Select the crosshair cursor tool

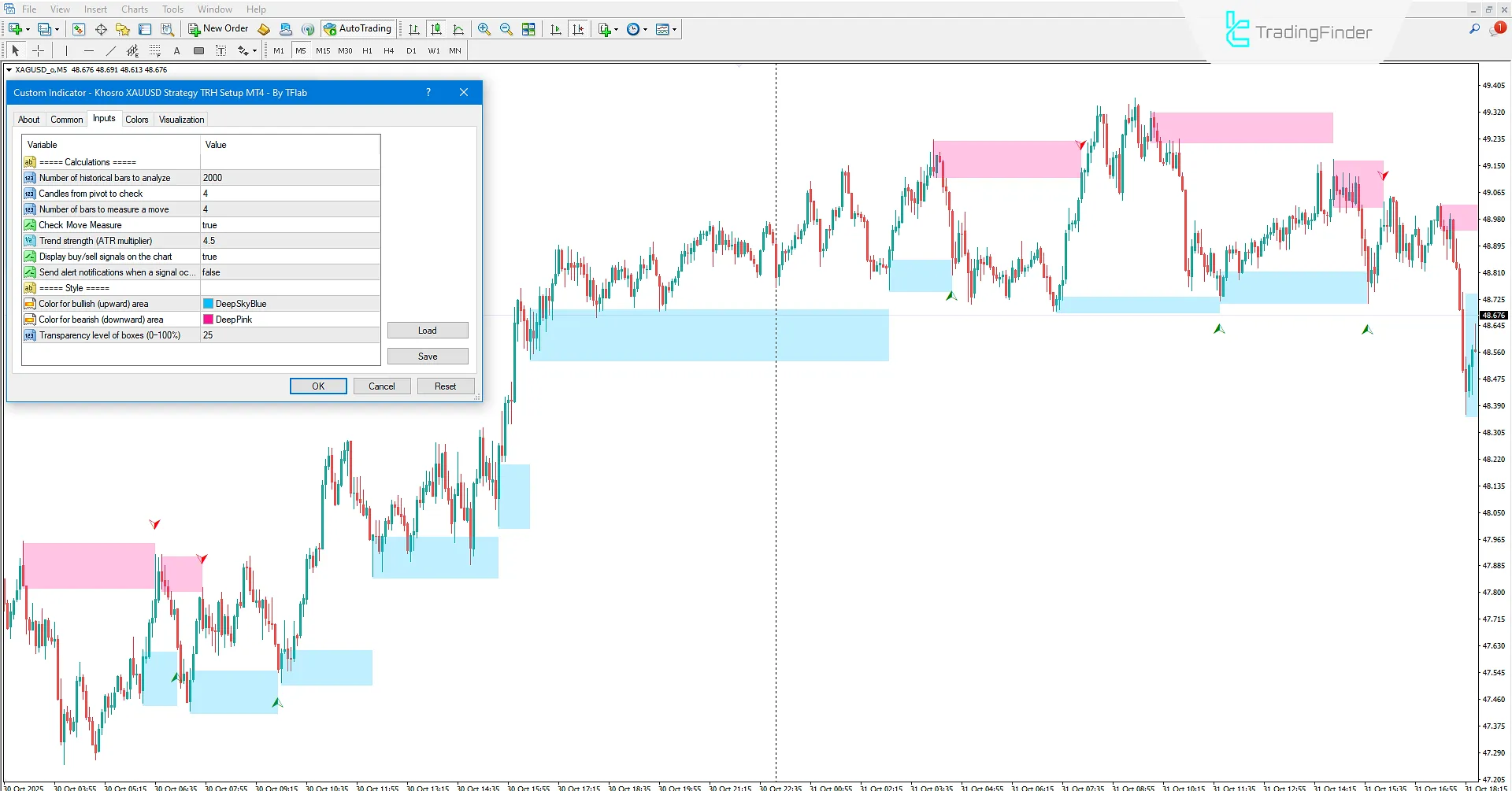click(x=38, y=50)
